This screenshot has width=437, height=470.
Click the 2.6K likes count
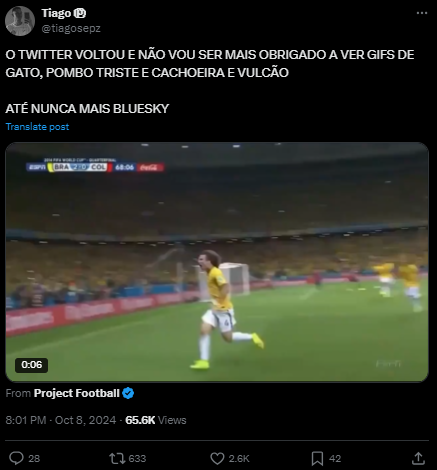click(x=239, y=459)
